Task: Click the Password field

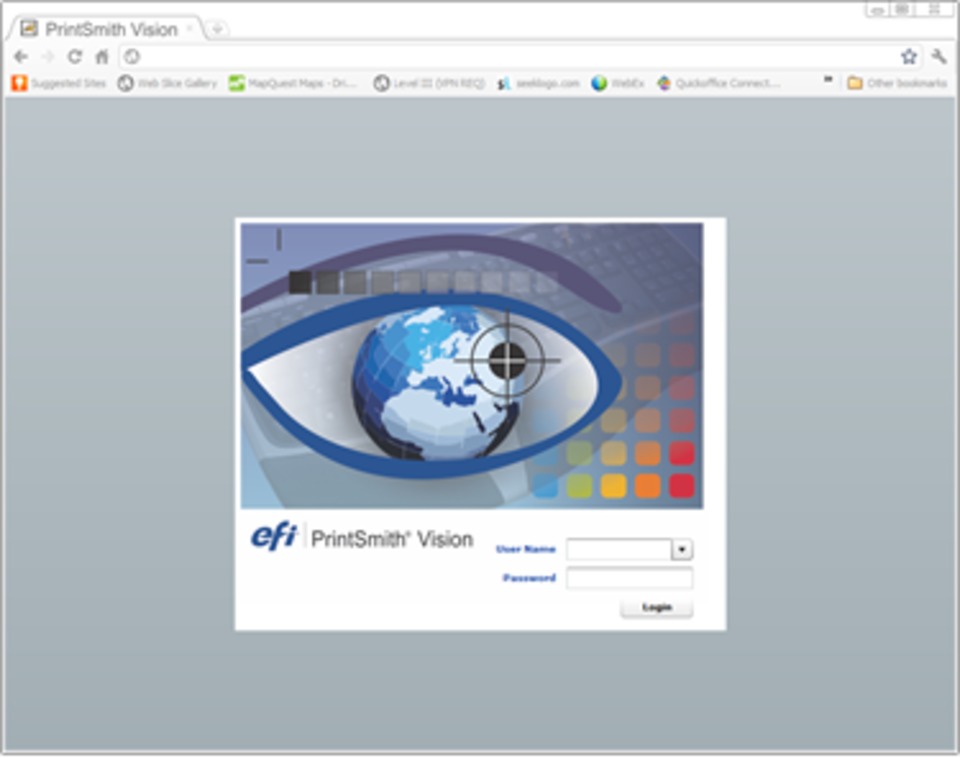Action: (x=629, y=578)
